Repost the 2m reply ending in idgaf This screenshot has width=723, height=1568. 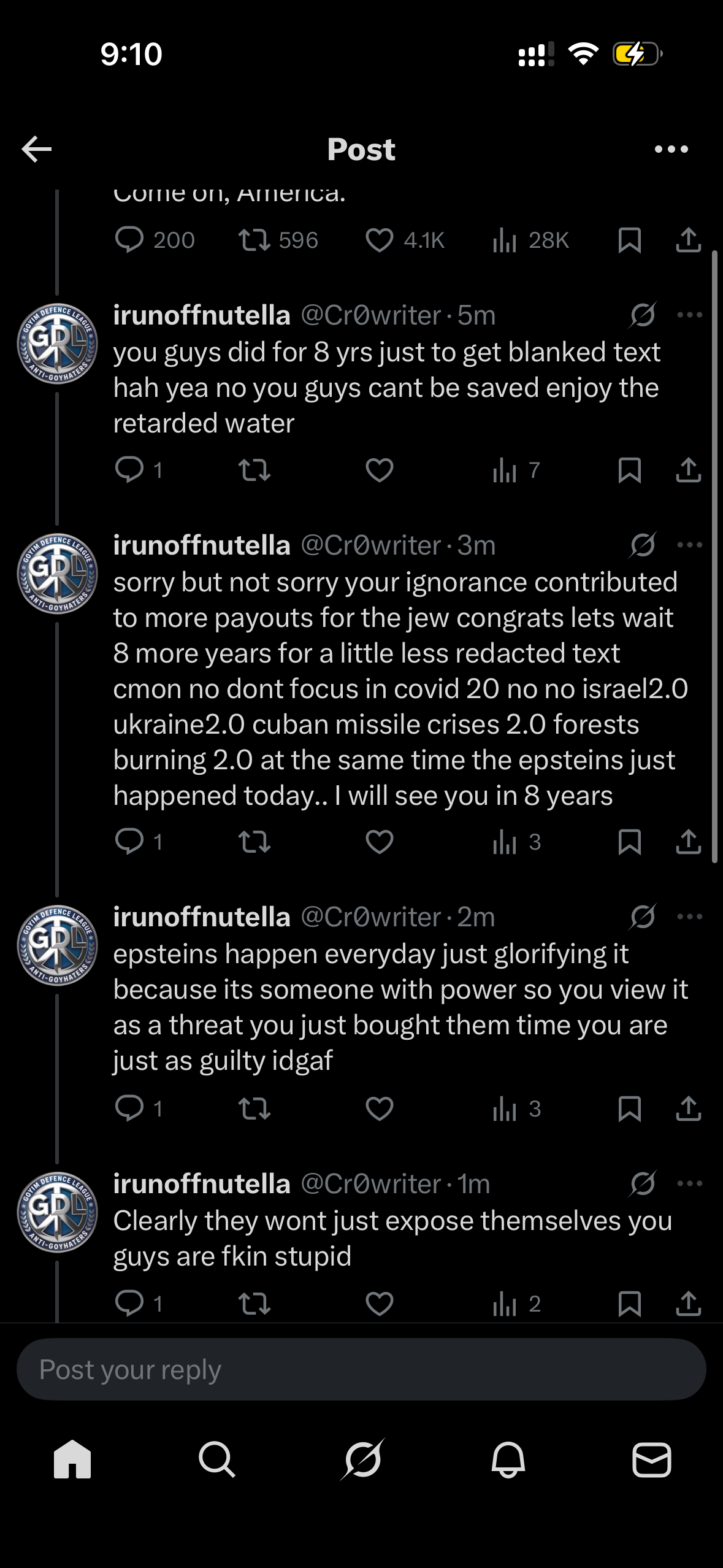(254, 1109)
